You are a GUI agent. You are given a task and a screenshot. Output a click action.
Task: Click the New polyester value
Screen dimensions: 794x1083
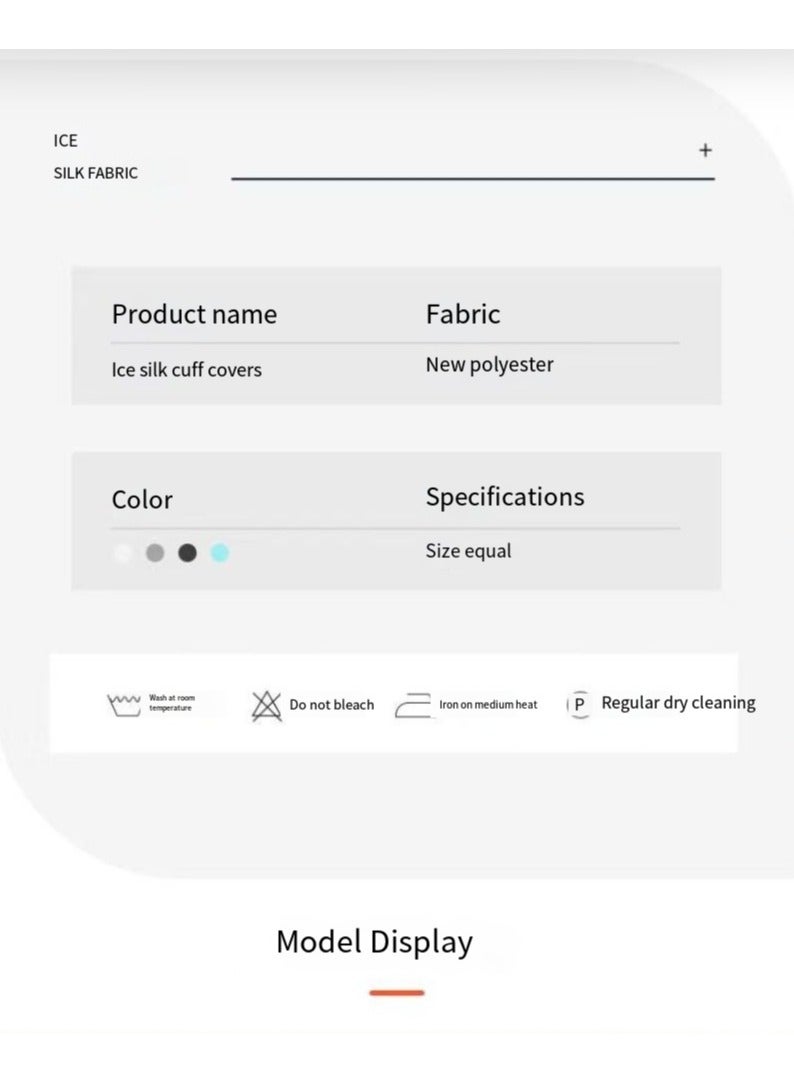click(x=489, y=365)
